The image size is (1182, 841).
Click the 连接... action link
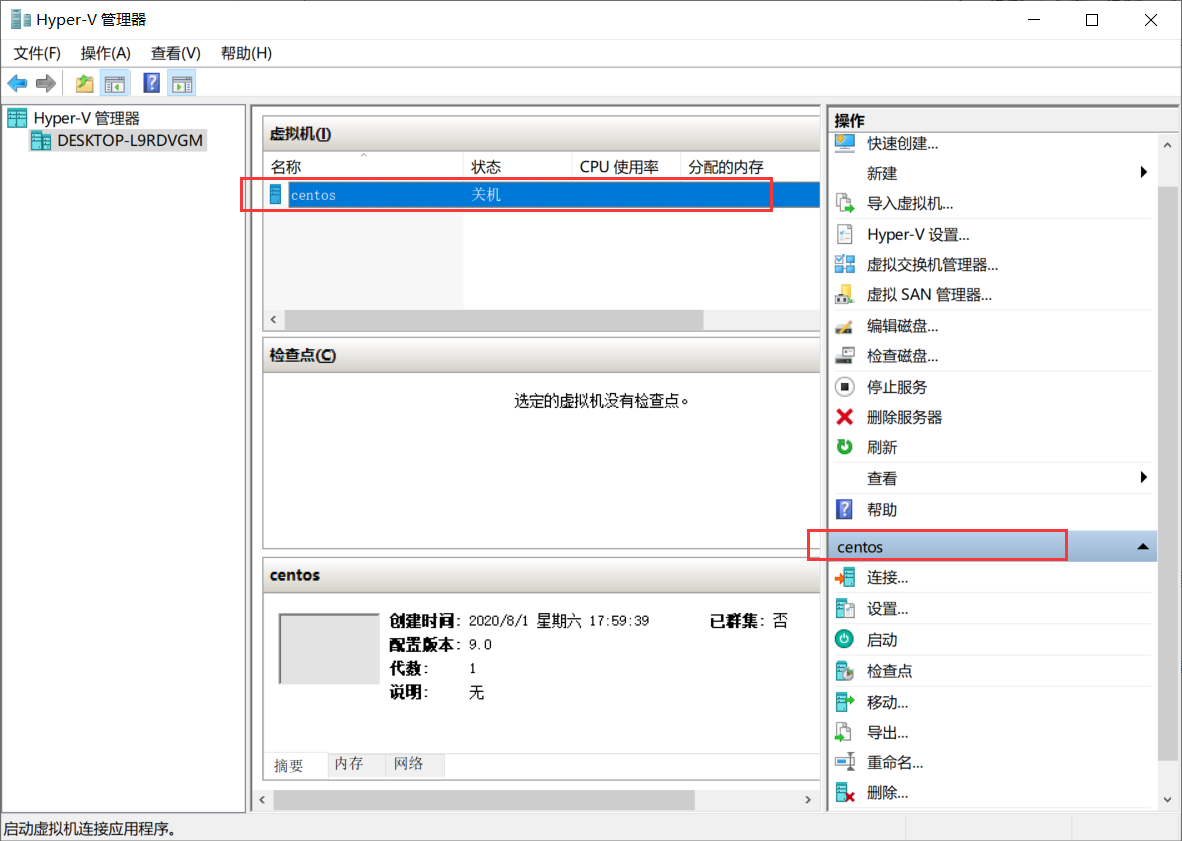887,578
